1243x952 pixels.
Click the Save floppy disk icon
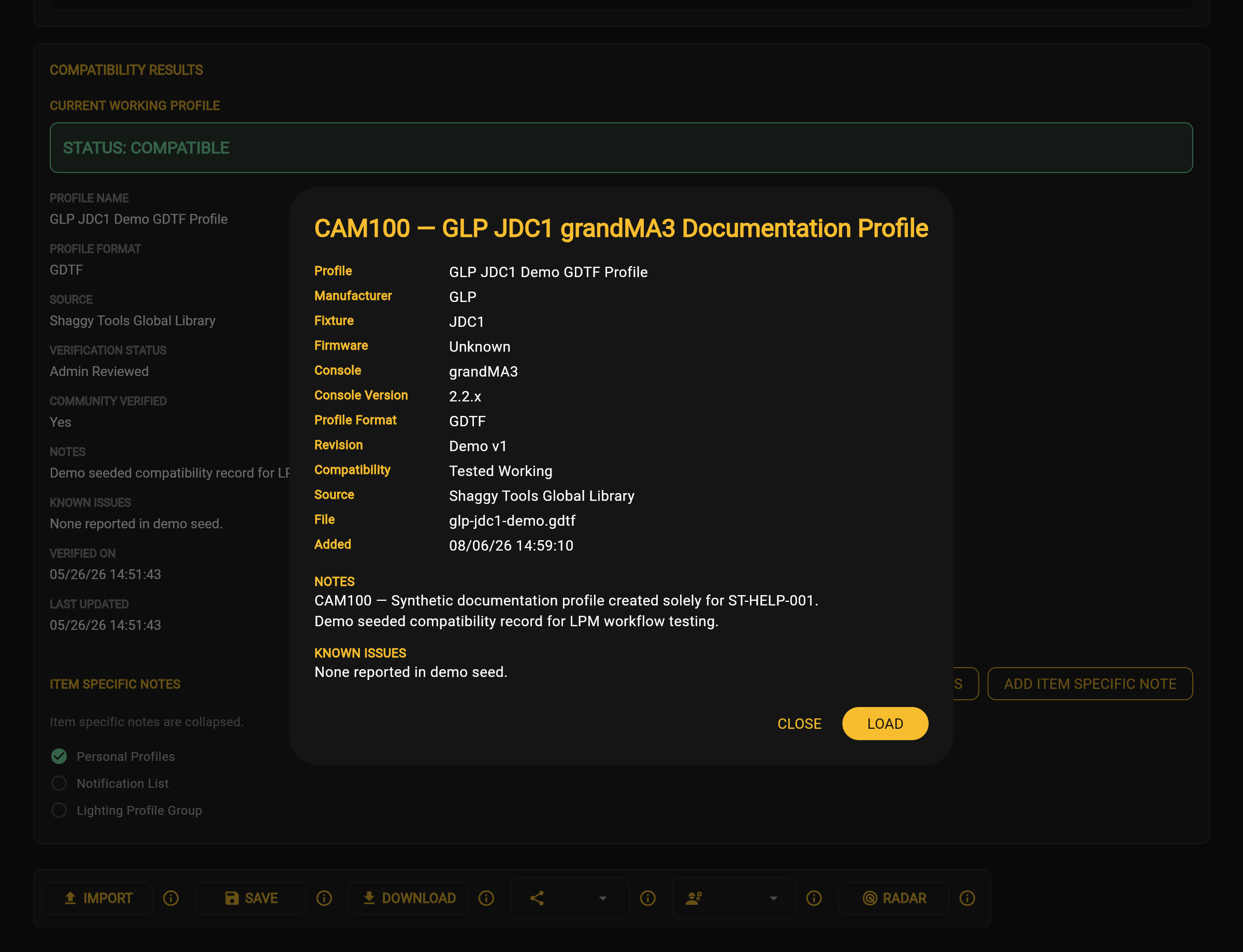[x=232, y=898]
